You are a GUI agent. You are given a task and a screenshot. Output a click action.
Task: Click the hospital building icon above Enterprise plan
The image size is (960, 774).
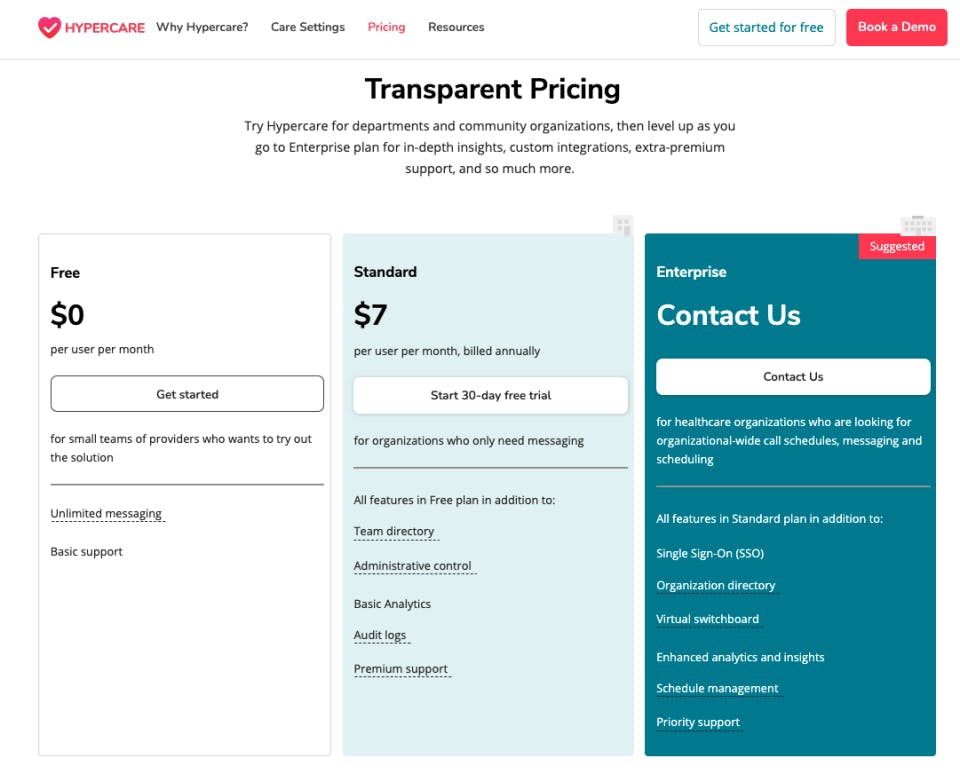tap(917, 225)
